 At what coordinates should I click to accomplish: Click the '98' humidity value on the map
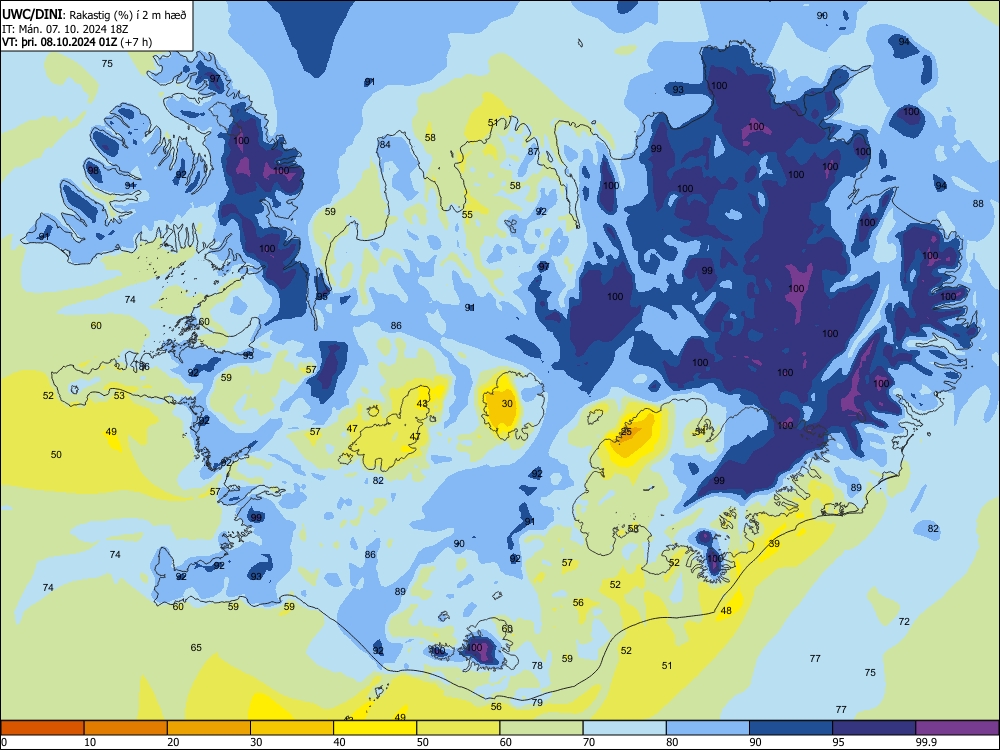[x=93, y=170]
